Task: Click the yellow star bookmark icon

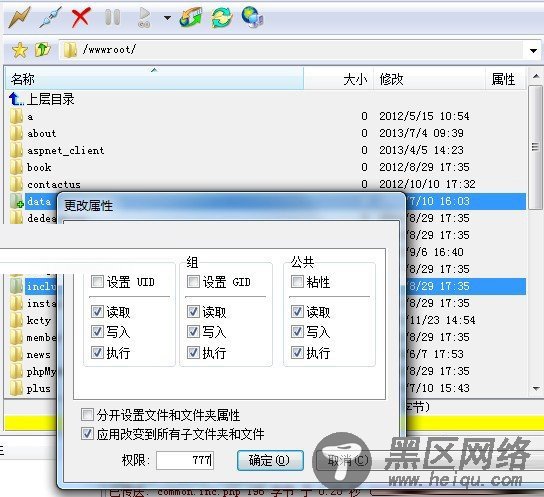Action: [x=19, y=50]
